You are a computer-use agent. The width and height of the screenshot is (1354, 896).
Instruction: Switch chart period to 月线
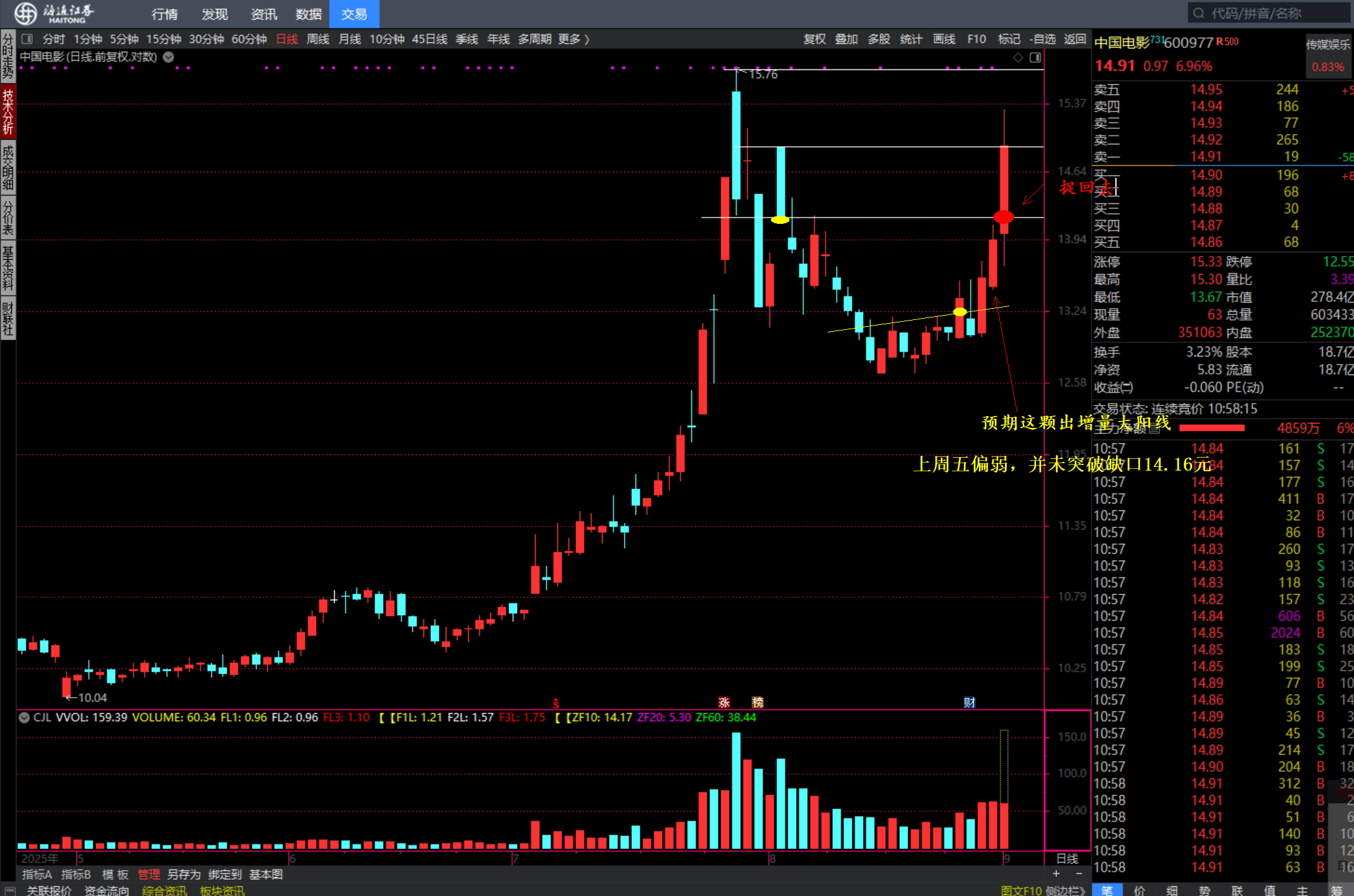350,39
